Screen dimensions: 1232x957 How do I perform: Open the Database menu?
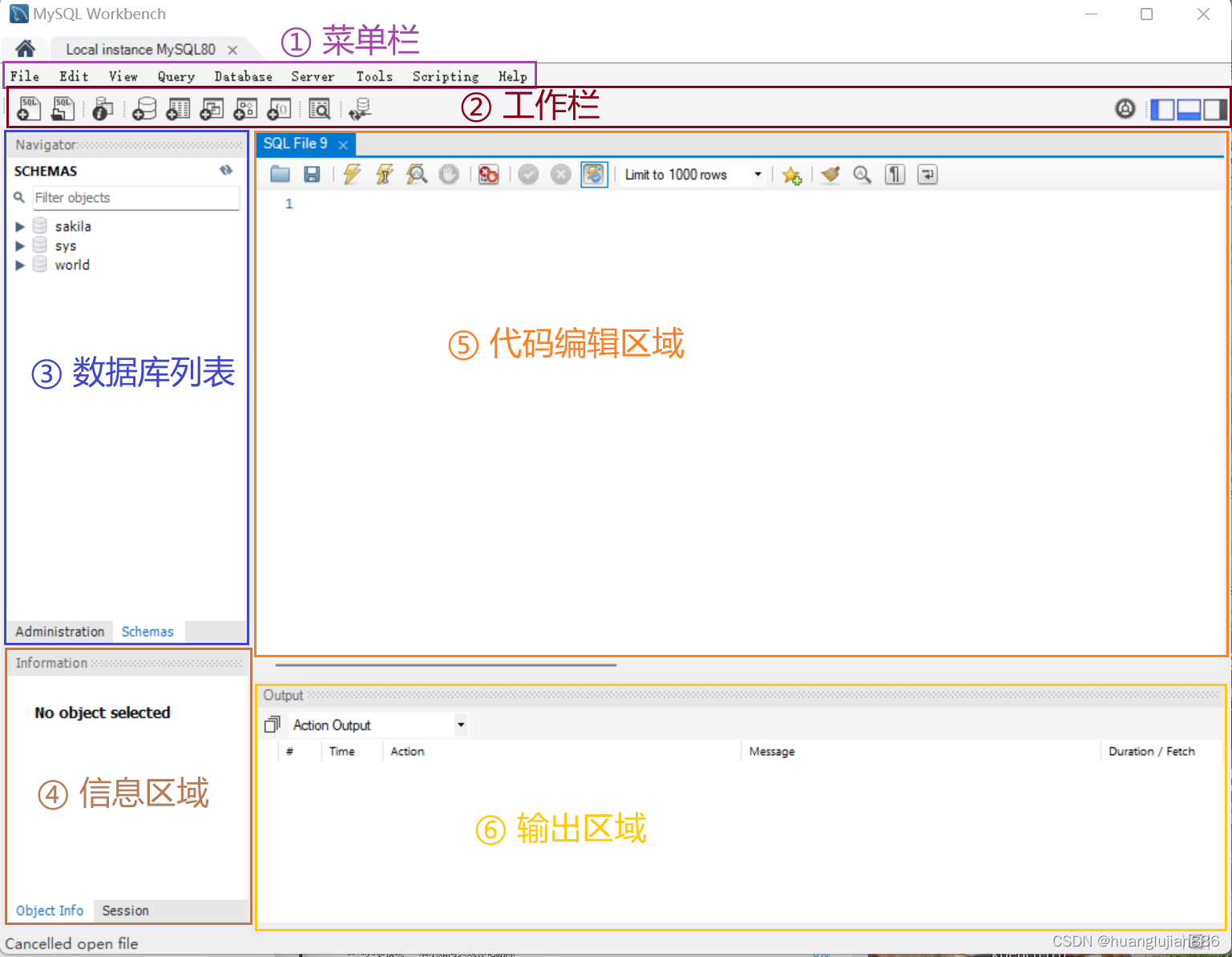[x=244, y=76]
